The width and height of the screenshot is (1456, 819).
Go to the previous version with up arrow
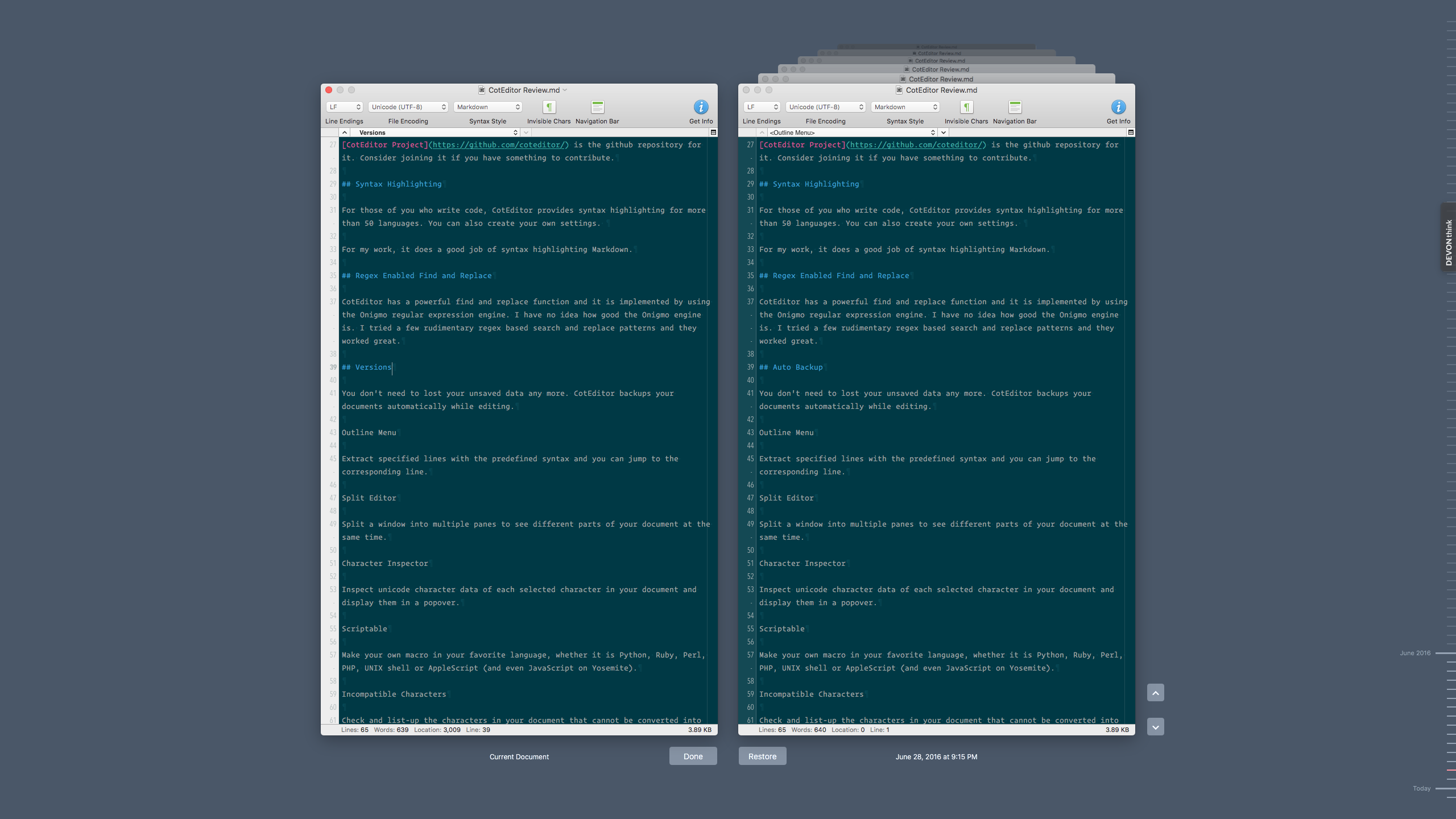(x=1155, y=693)
